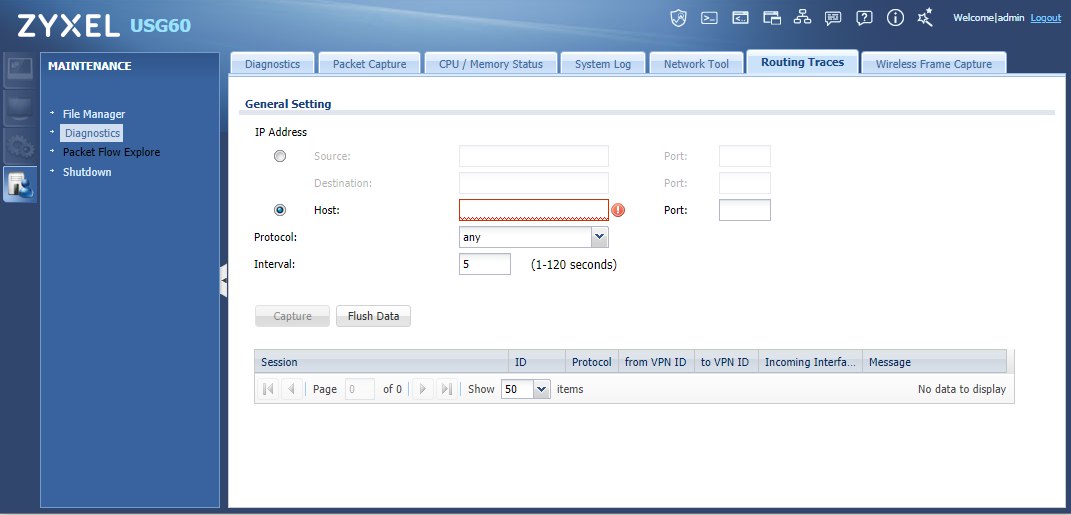Open the Maintenance sidebar icon
The image size is (1071, 515).
coord(20,184)
